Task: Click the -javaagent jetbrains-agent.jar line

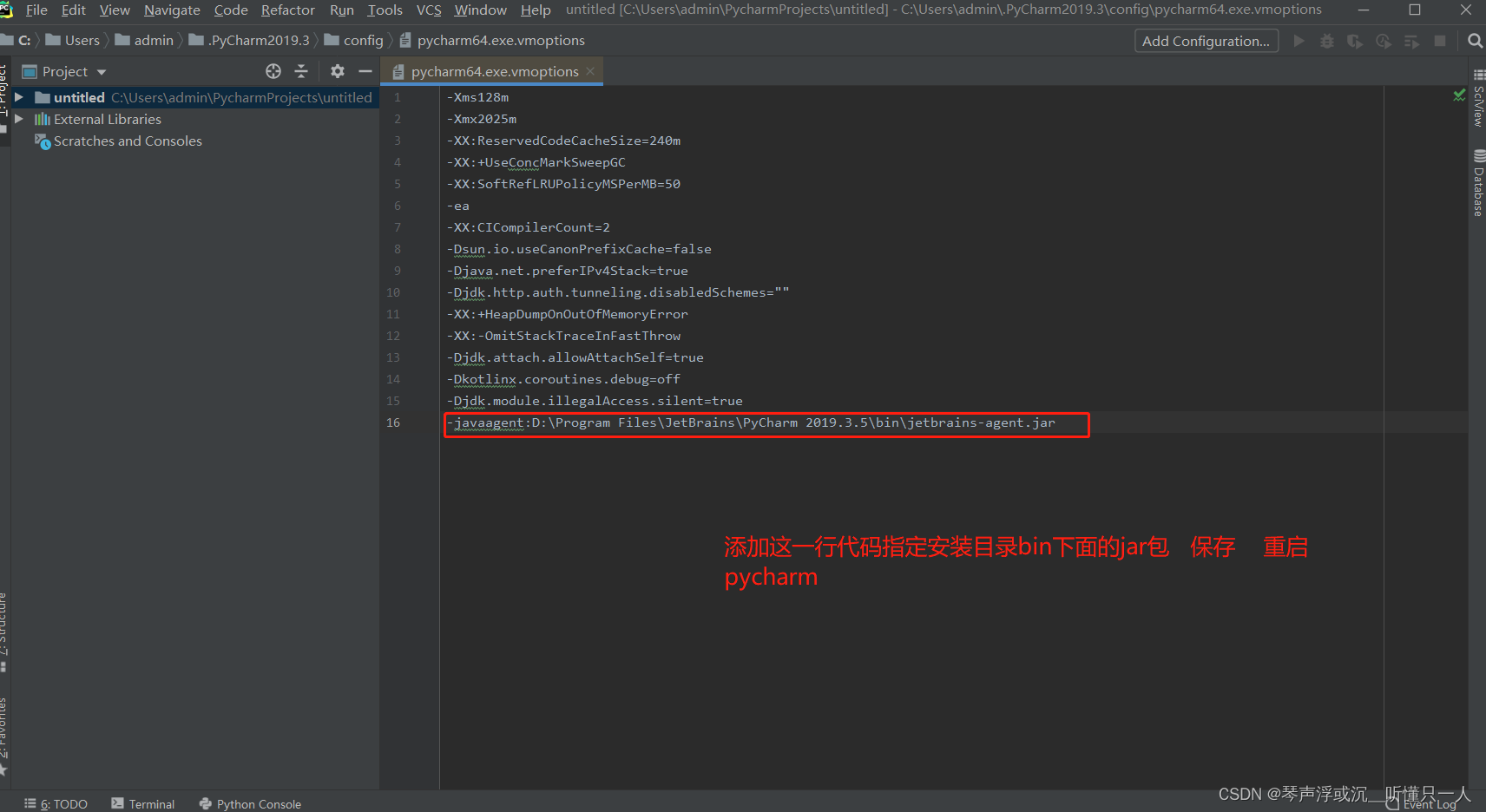Action: point(751,422)
